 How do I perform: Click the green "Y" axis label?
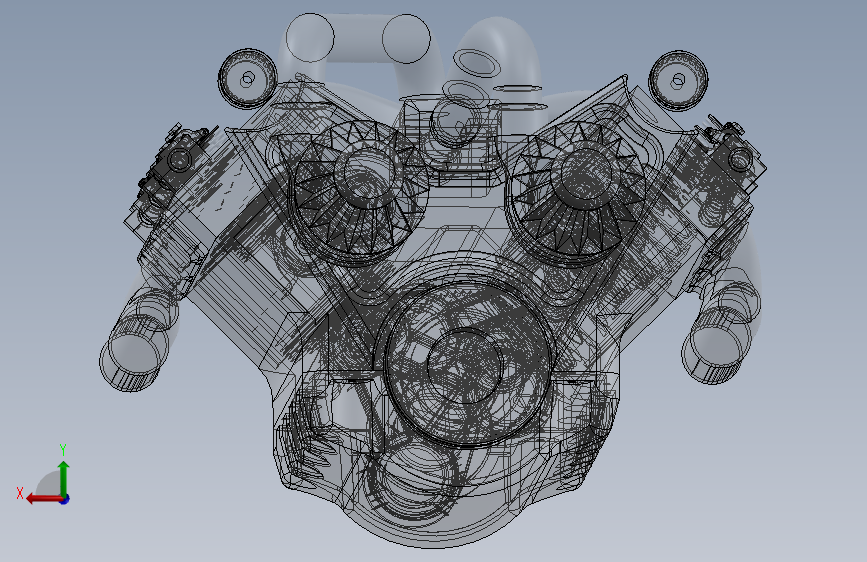click(x=63, y=450)
